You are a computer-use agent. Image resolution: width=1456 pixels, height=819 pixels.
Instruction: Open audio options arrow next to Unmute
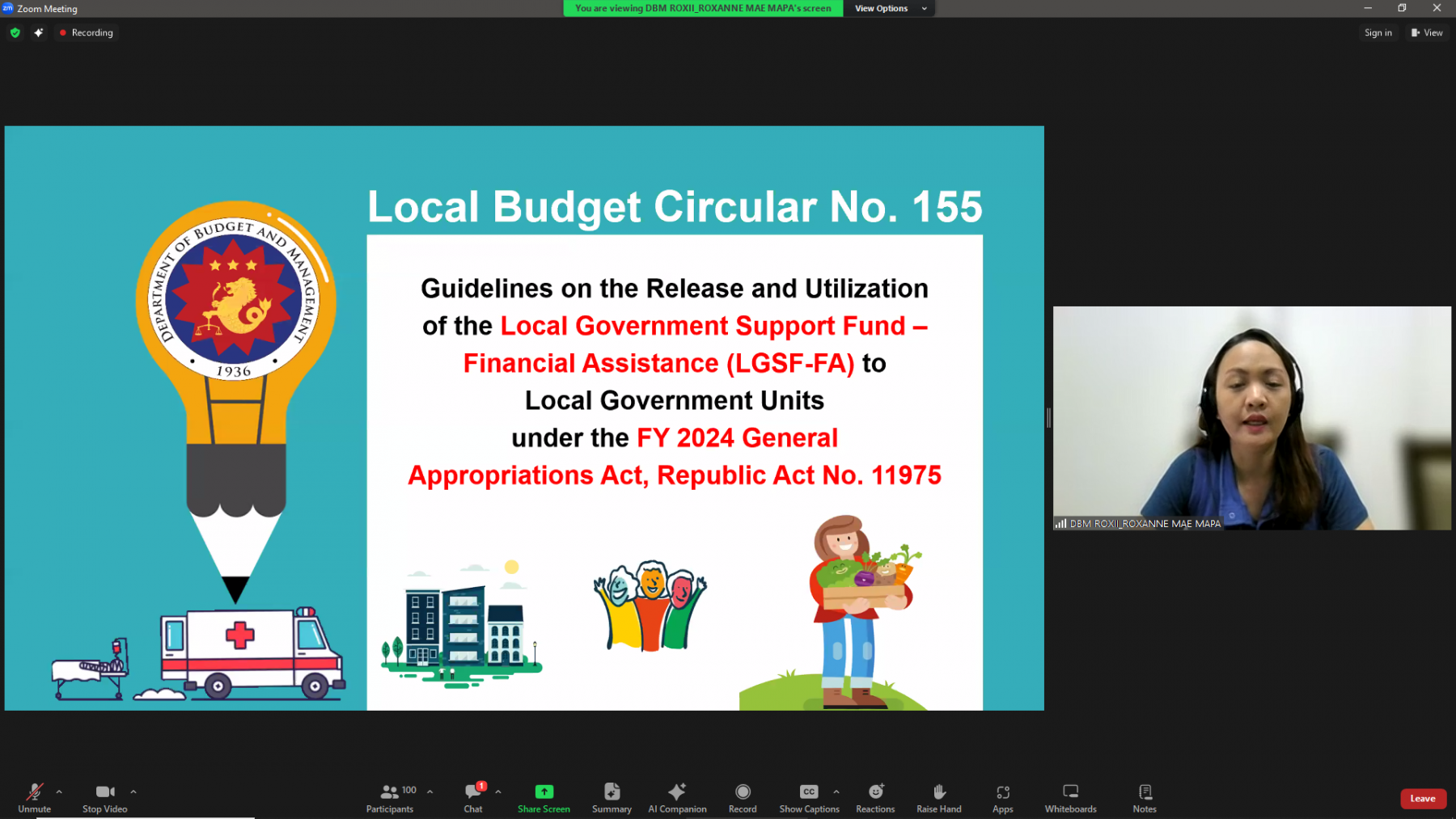tap(59, 792)
